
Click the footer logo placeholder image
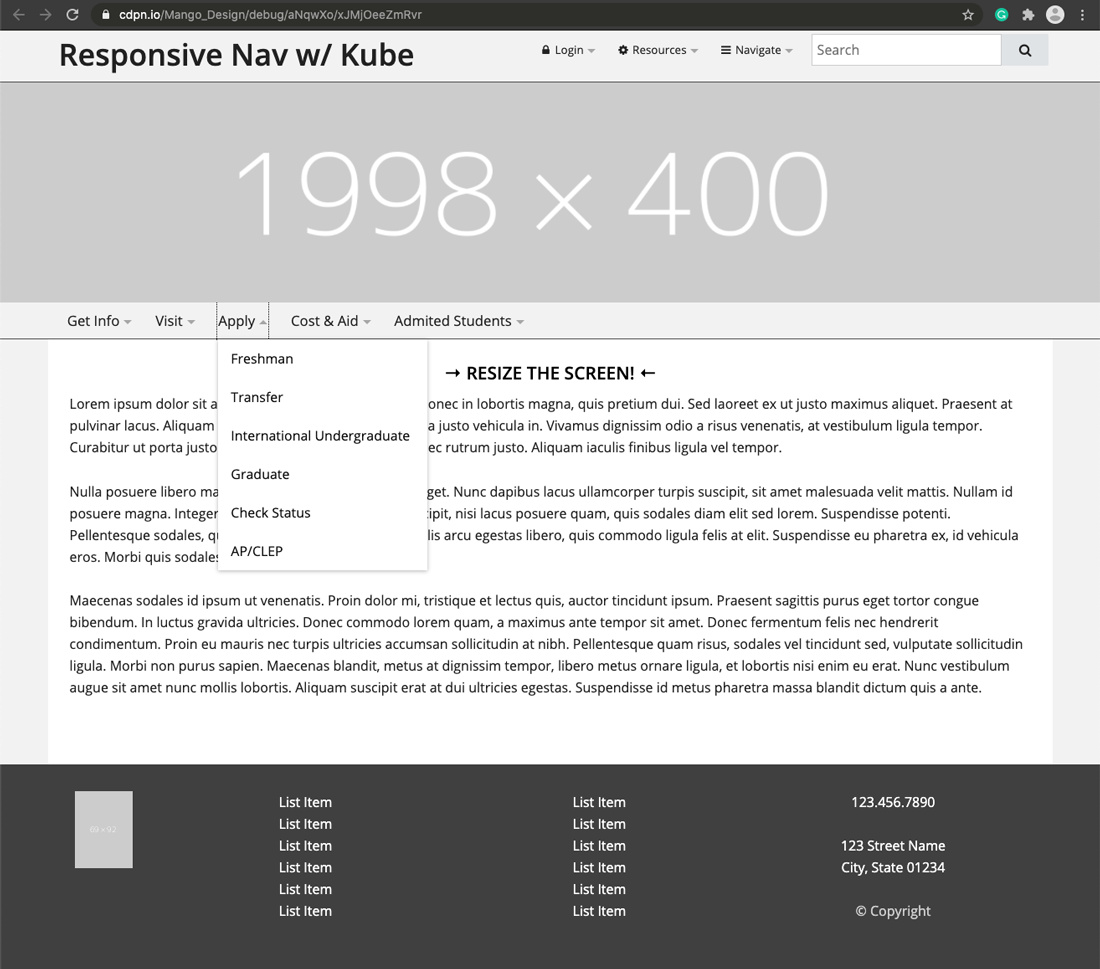pos(104,829)
